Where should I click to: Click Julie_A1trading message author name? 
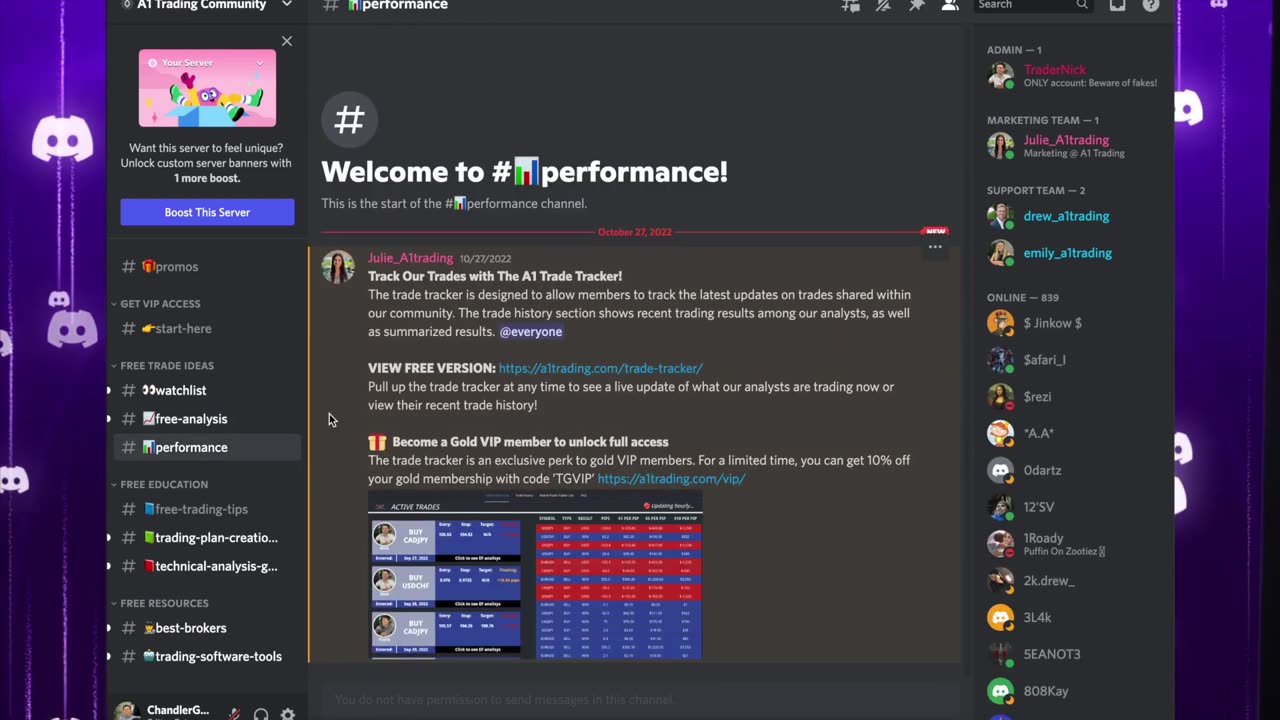(x=410, y=258)
